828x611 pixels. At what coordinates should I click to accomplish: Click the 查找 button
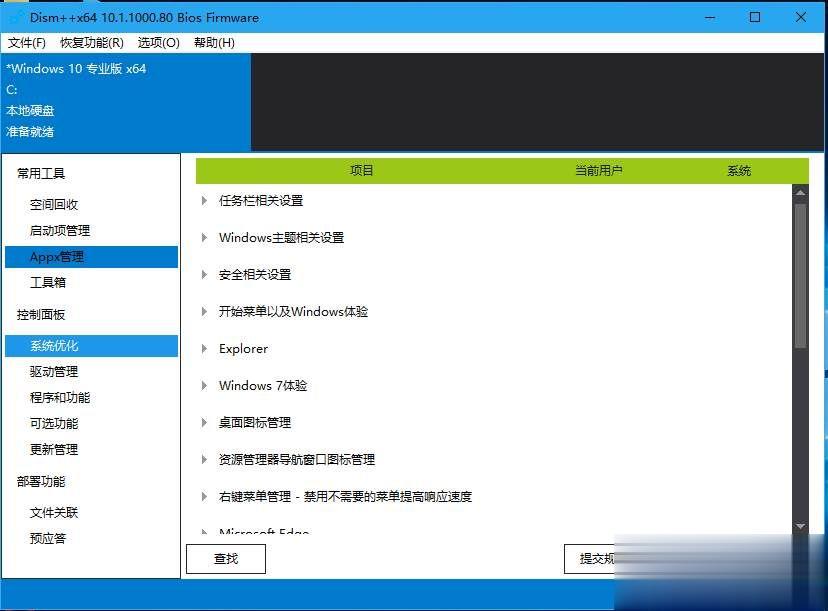[x=225, y=558]
